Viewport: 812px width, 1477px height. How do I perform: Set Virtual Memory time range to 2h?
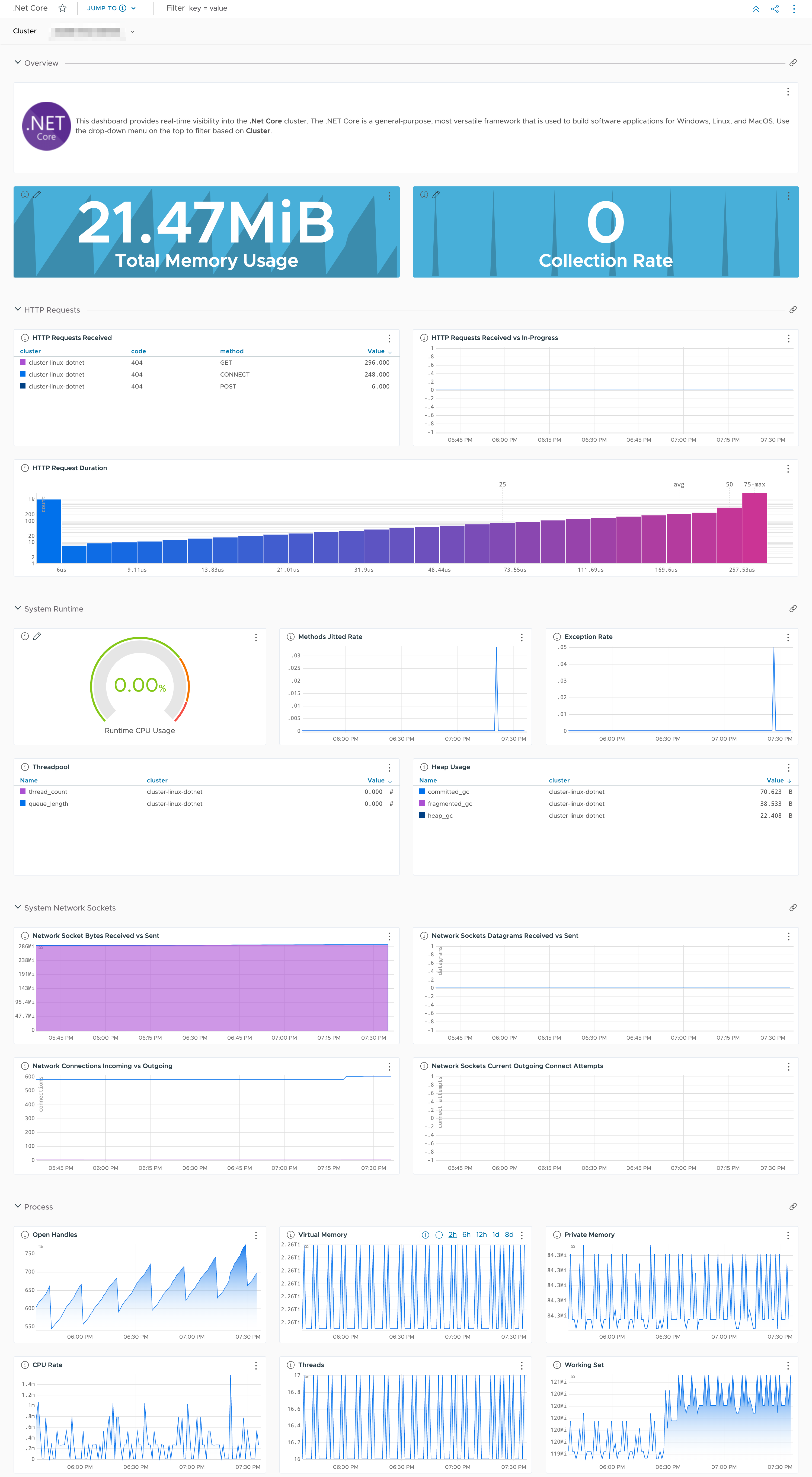coord(452,1234)
